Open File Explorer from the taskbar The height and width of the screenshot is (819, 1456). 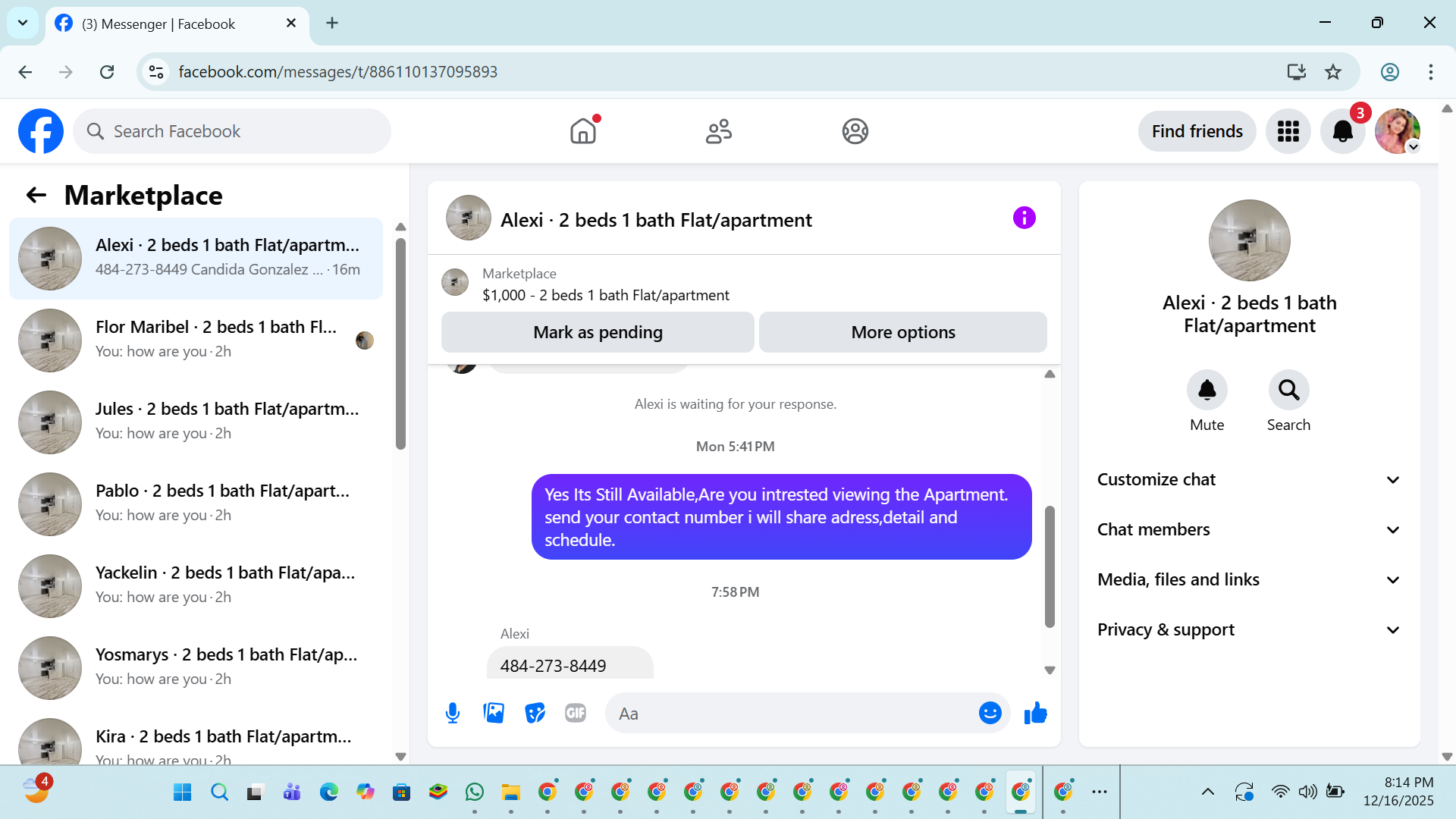511,792
